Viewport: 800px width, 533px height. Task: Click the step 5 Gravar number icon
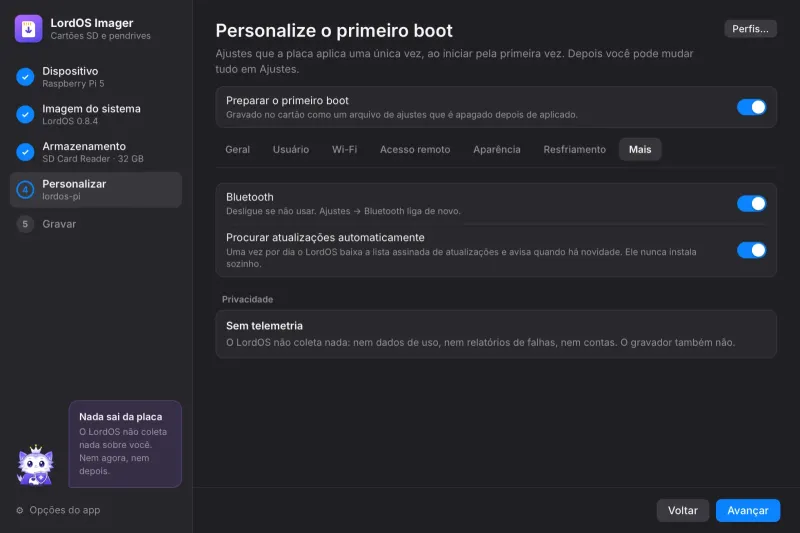(25, 224)
